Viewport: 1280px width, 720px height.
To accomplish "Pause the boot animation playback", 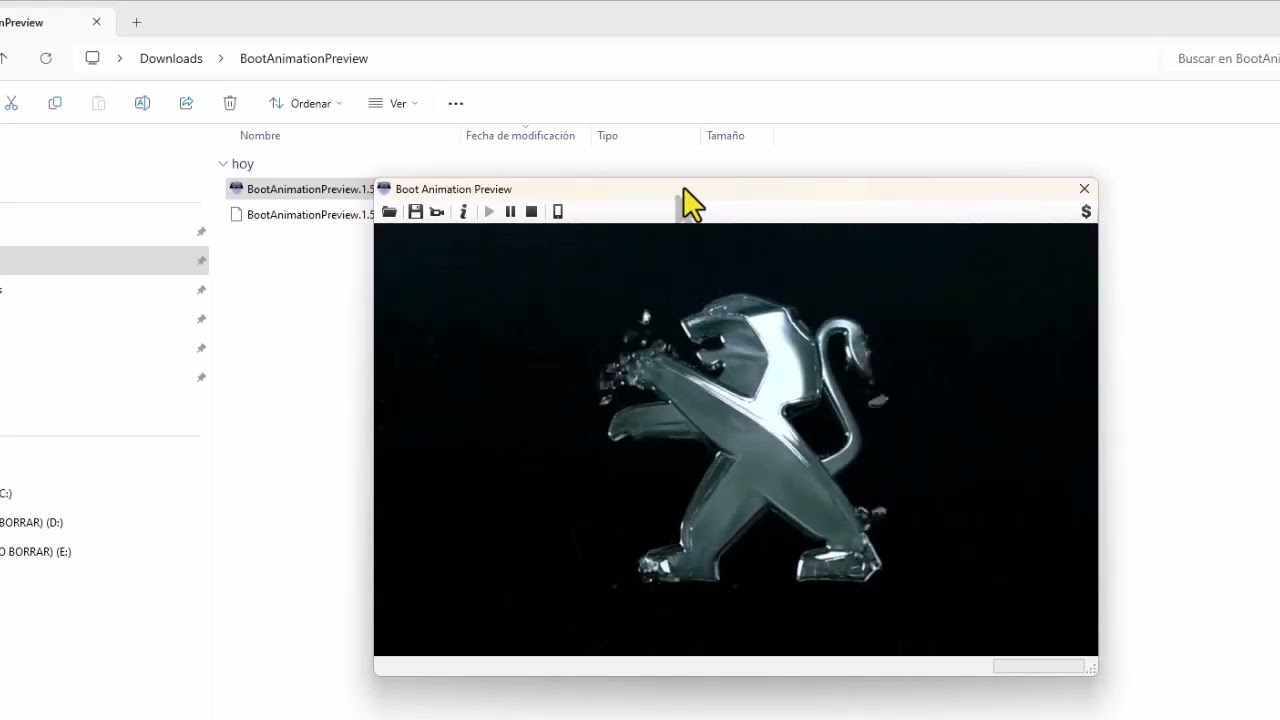I will click(510, 212).
